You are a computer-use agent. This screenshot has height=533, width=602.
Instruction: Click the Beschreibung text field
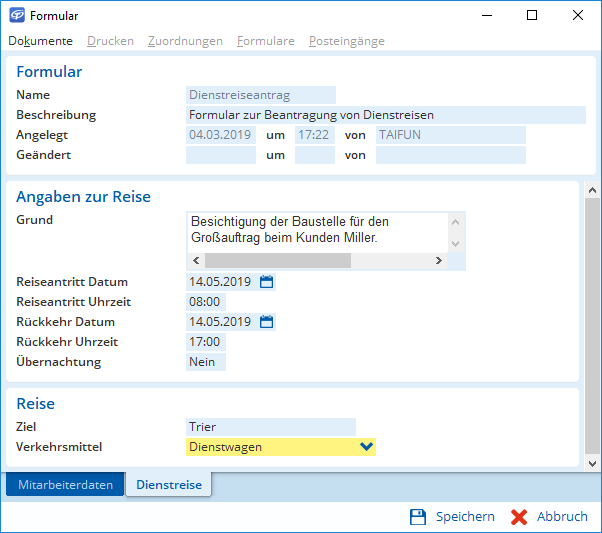pos(385,115)
